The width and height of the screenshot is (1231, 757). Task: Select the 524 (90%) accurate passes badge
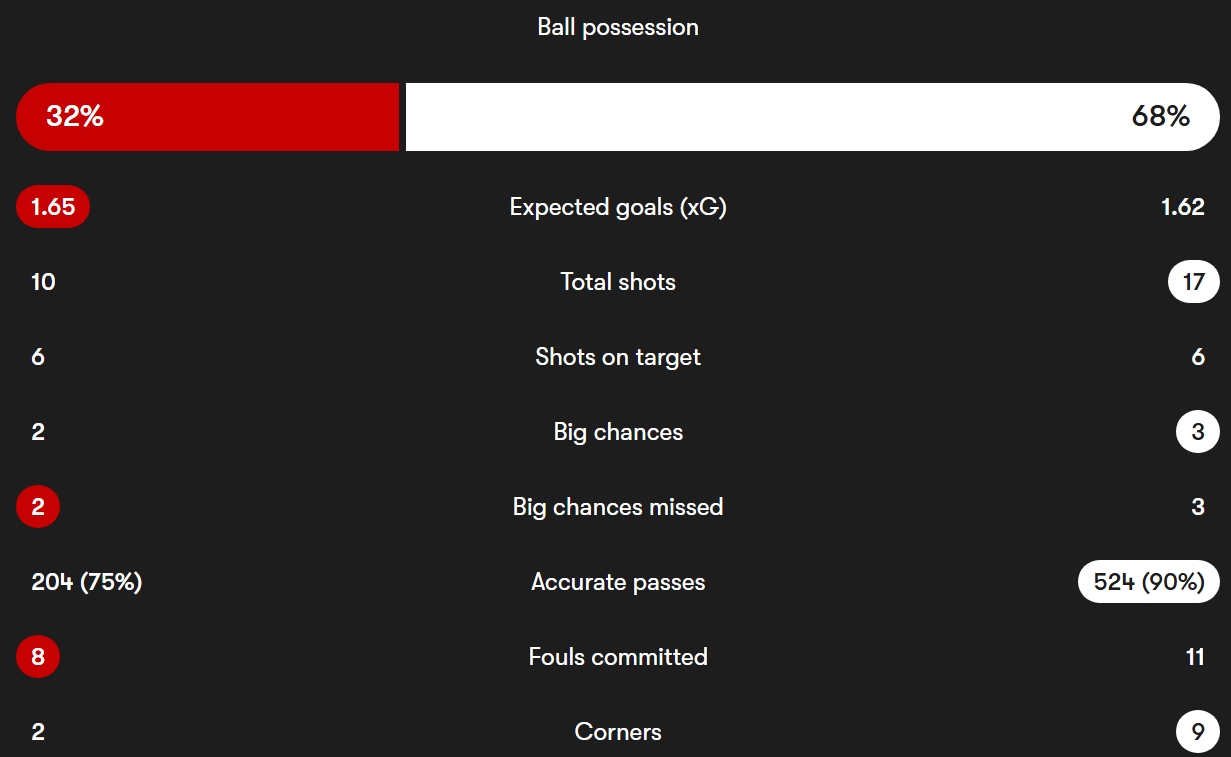(x=1149, y=582)
